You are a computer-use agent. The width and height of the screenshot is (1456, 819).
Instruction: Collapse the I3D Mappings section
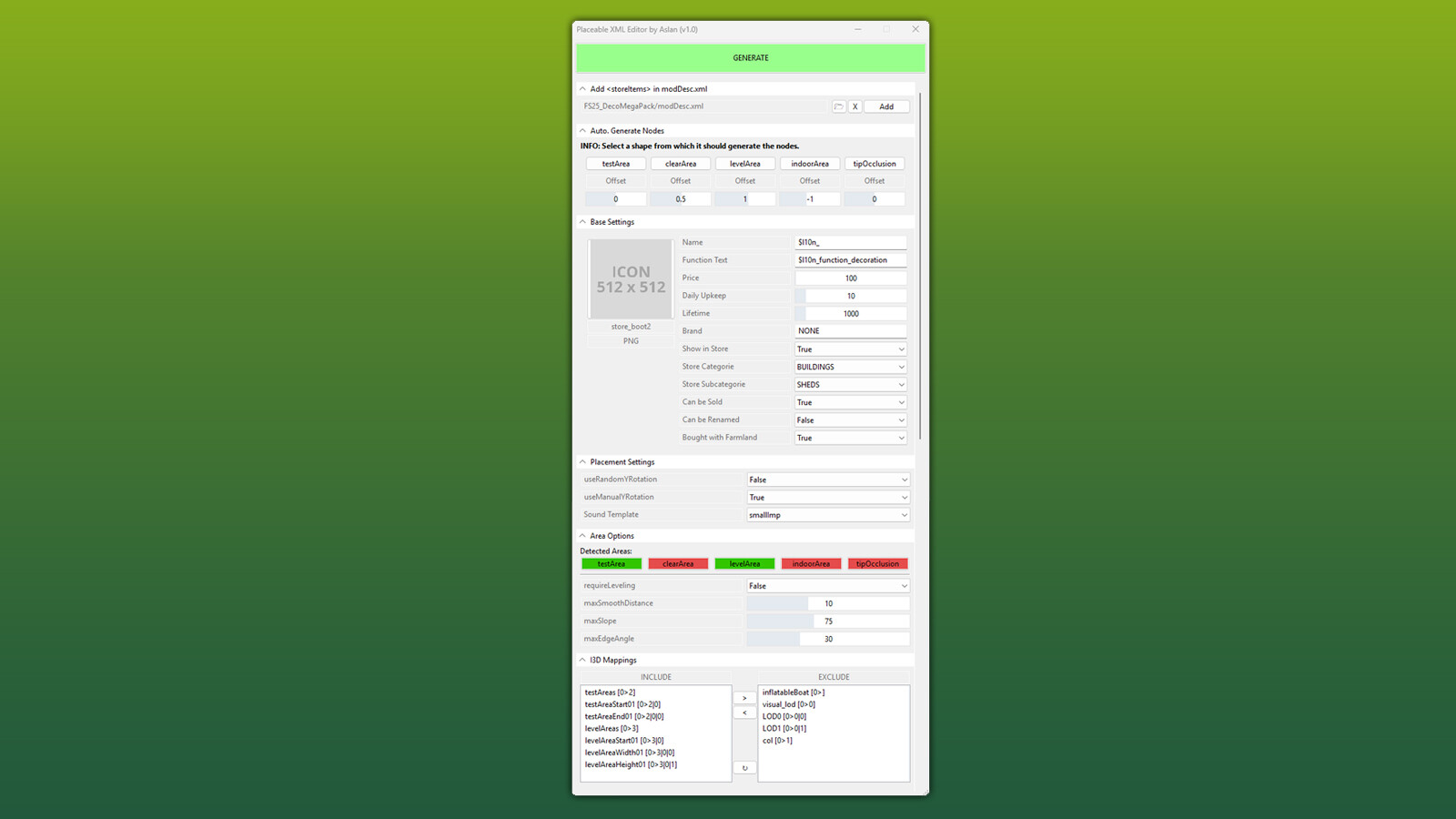pyautogui.click(x=582, y=660)
